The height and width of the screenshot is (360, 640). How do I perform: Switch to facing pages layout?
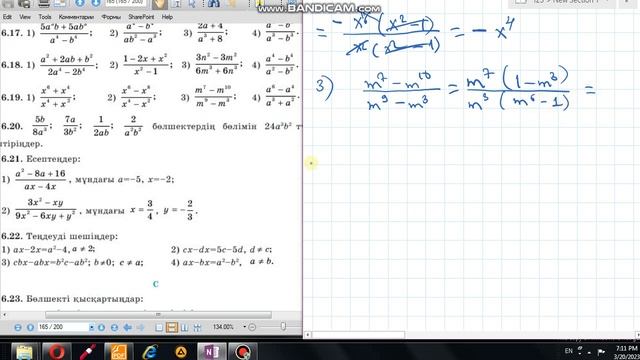point(184,327)
